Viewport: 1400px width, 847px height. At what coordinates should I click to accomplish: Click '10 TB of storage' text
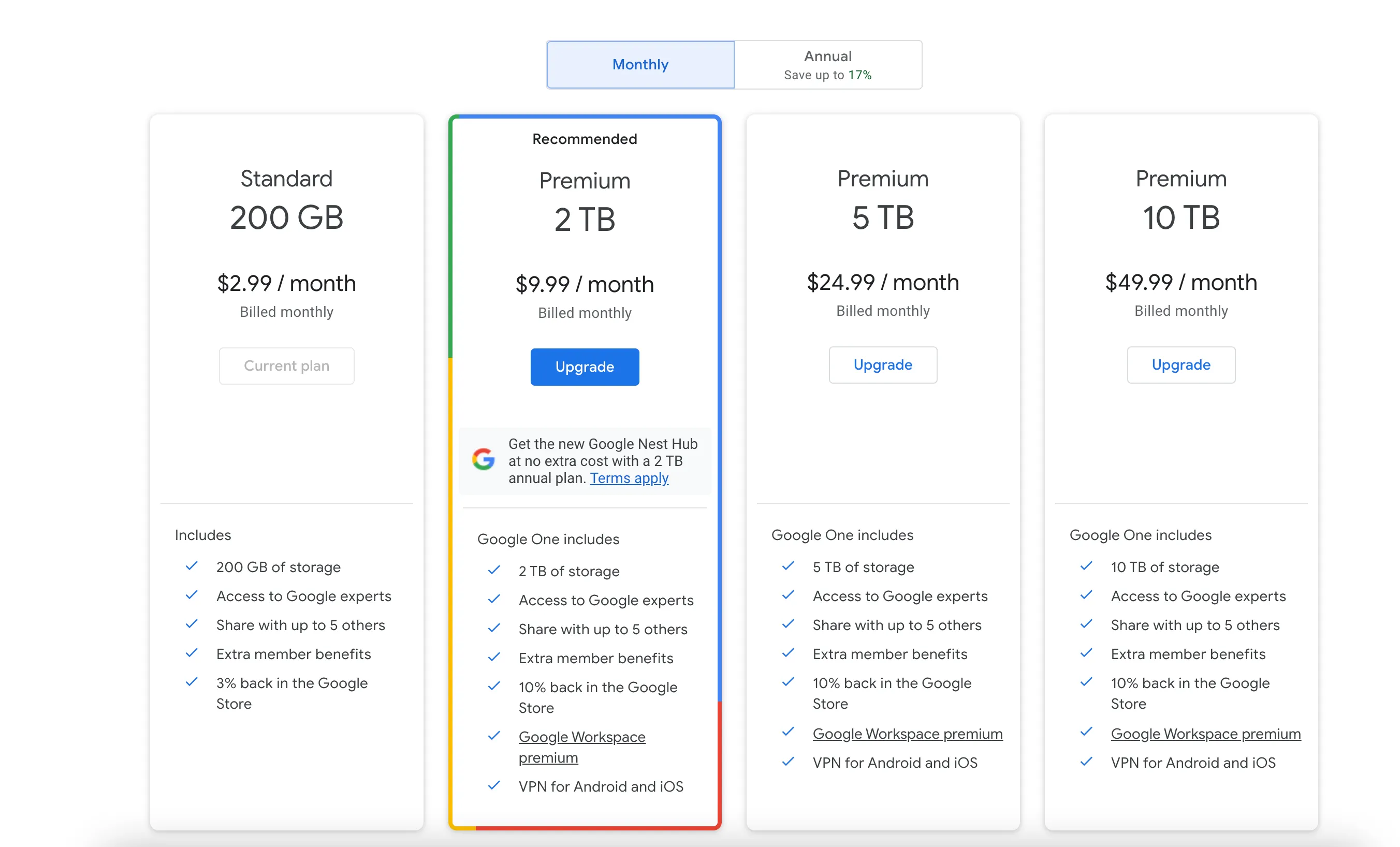1165,567
